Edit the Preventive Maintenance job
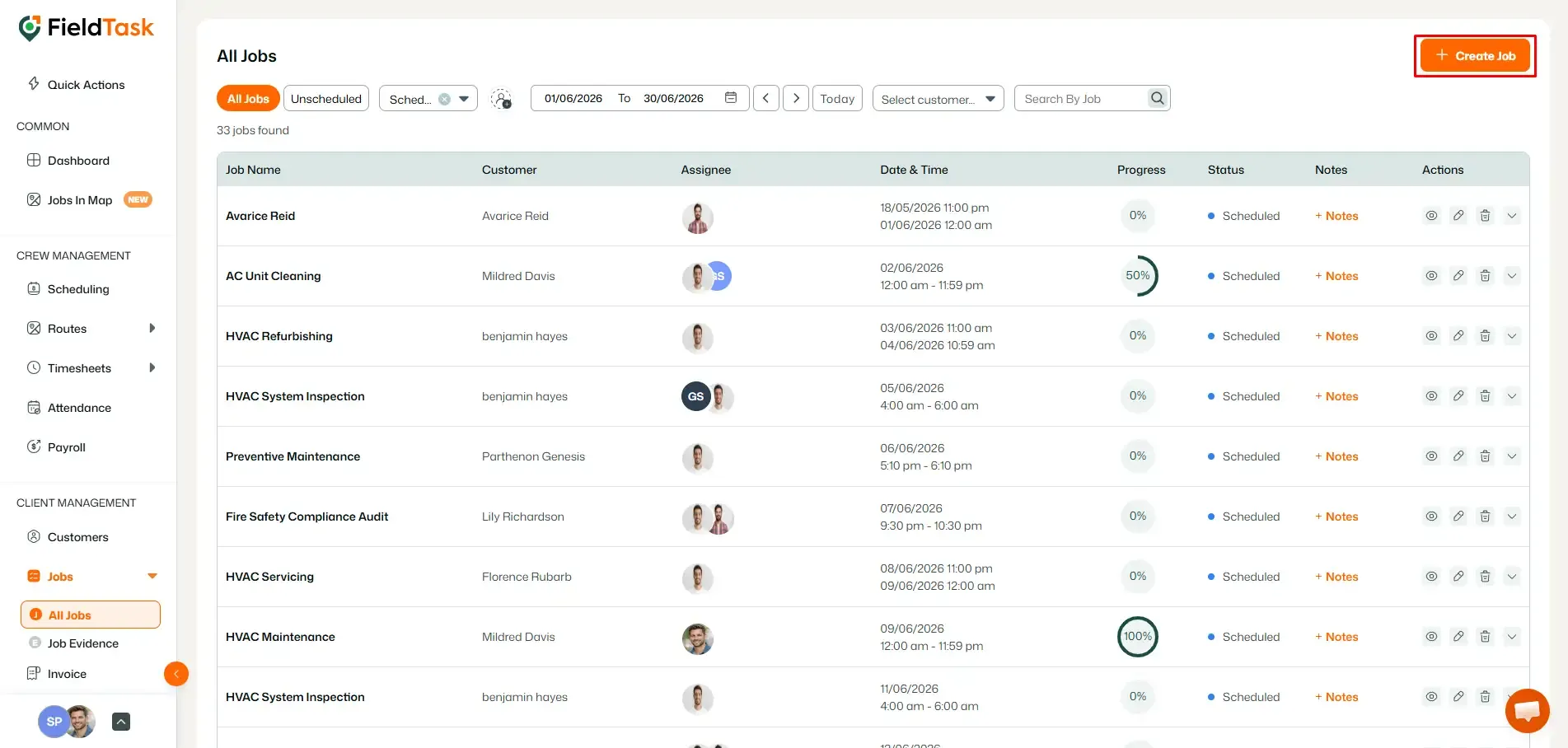This screenshot has width=1568, height=748. [x=1458, y=456]
